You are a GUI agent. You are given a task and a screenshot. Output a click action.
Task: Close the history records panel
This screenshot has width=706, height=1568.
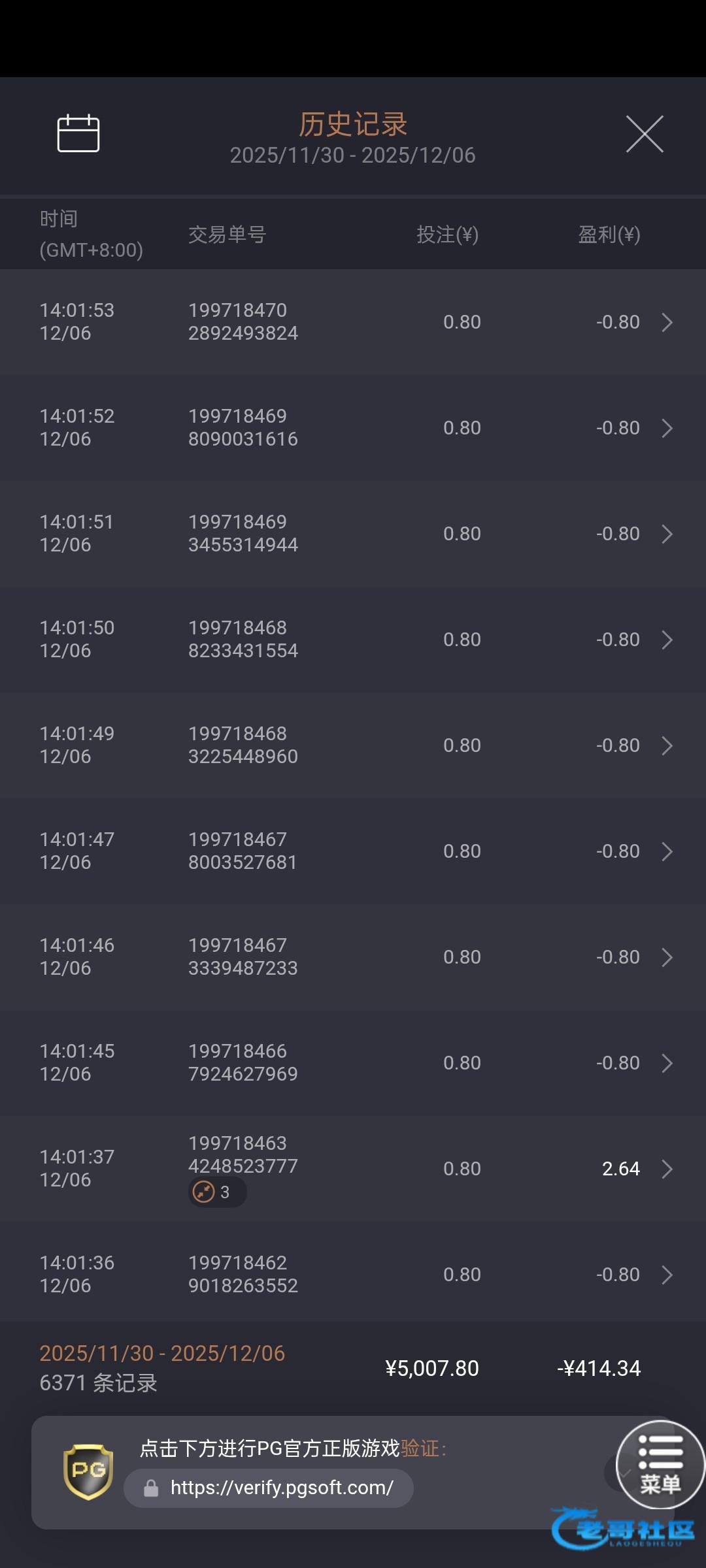pos(645,134)
